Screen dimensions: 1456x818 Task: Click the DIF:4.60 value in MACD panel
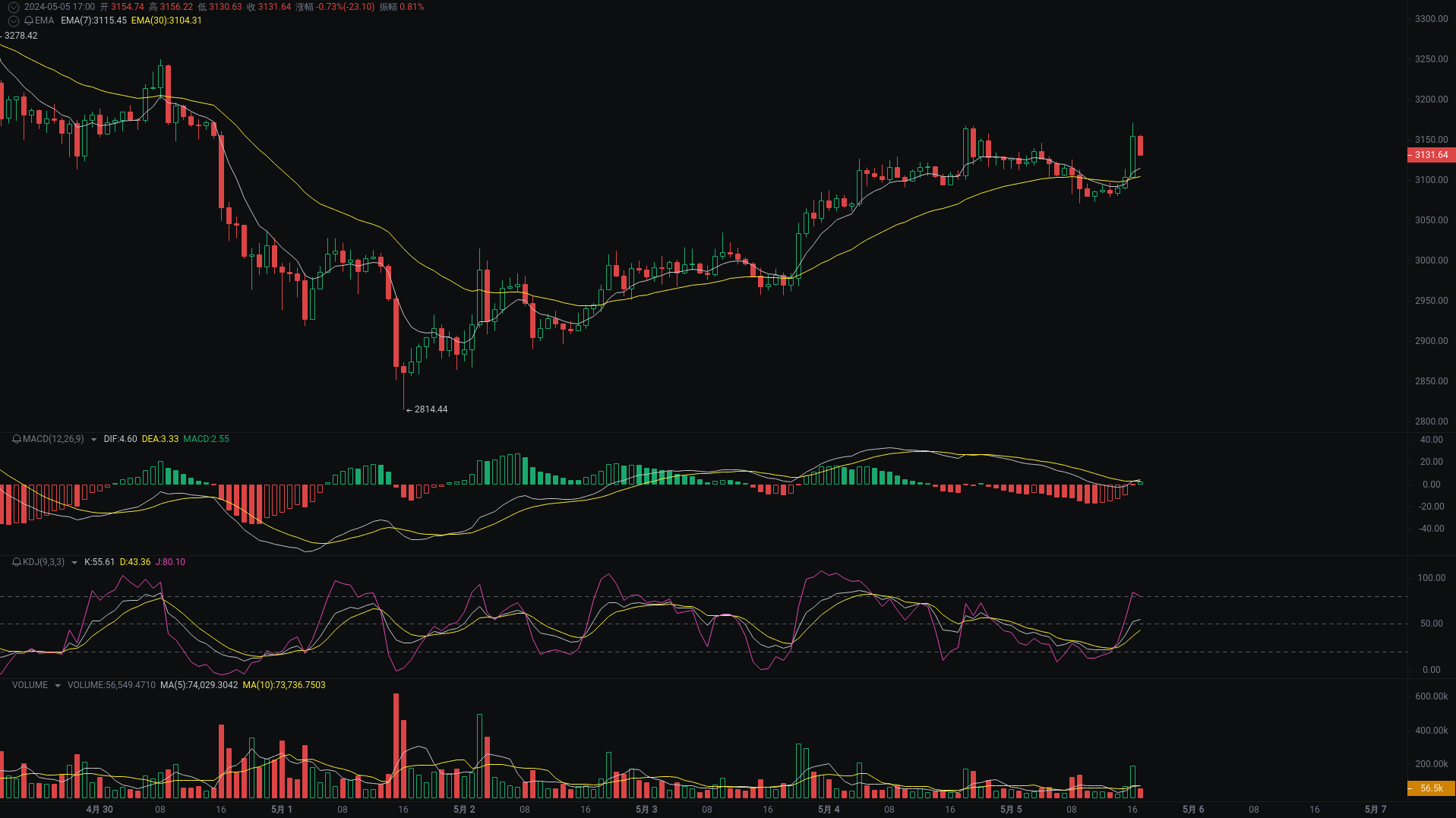tap(120, 439)
